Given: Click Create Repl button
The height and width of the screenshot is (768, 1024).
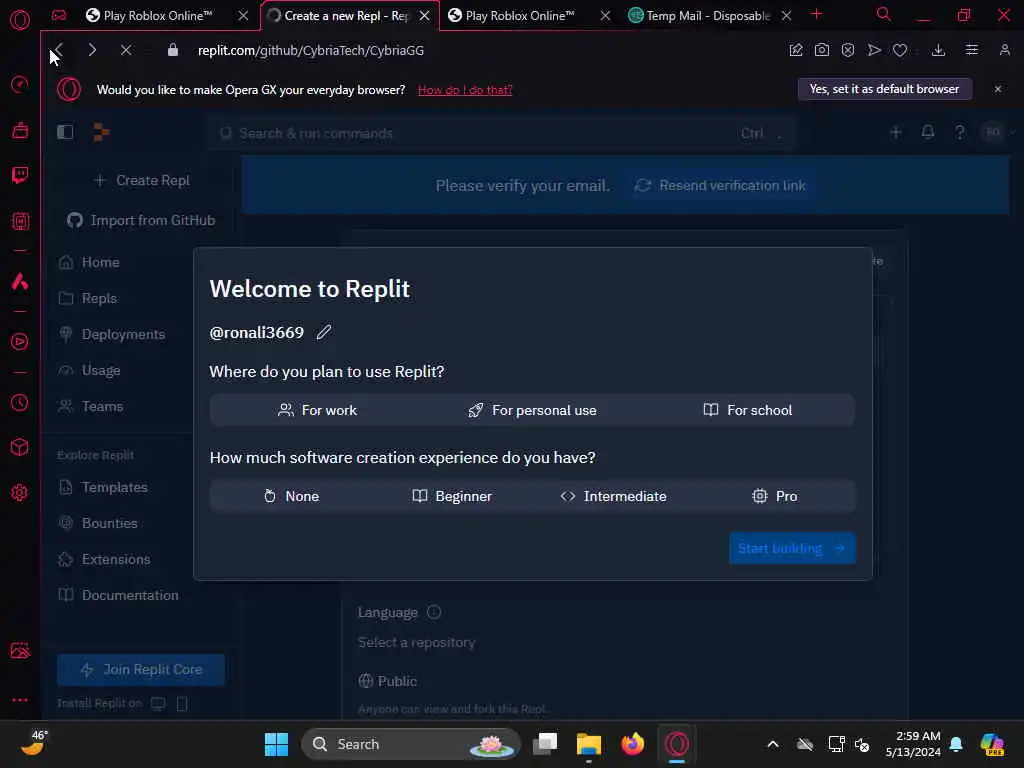Looking at the screenshot, I should pos(141,181).
